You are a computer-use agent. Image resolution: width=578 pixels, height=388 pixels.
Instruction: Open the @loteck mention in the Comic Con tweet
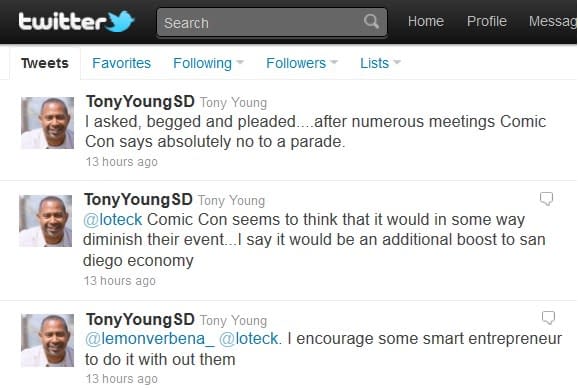pyautogui.click(x=112, y=220)
